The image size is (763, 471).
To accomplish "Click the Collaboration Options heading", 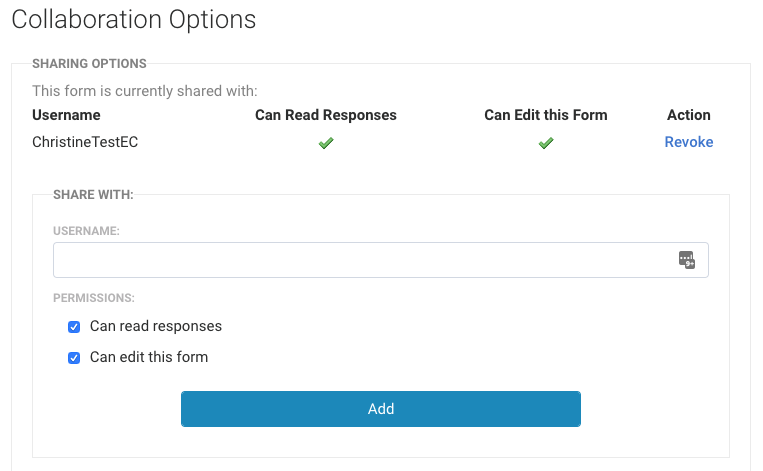I will pyautogui.click(x=134, y=19).
